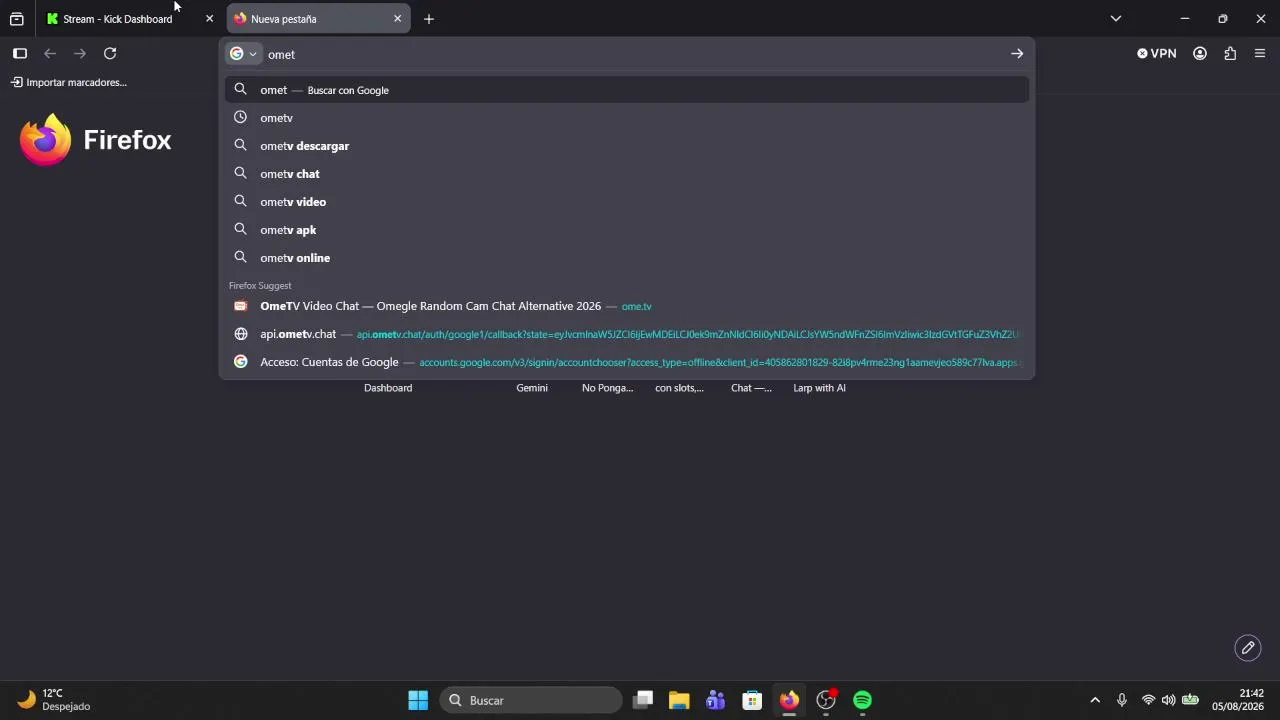Open the taskbar app icon with the red notification dot
1280x720 pixels.
(x=826, y=700)
